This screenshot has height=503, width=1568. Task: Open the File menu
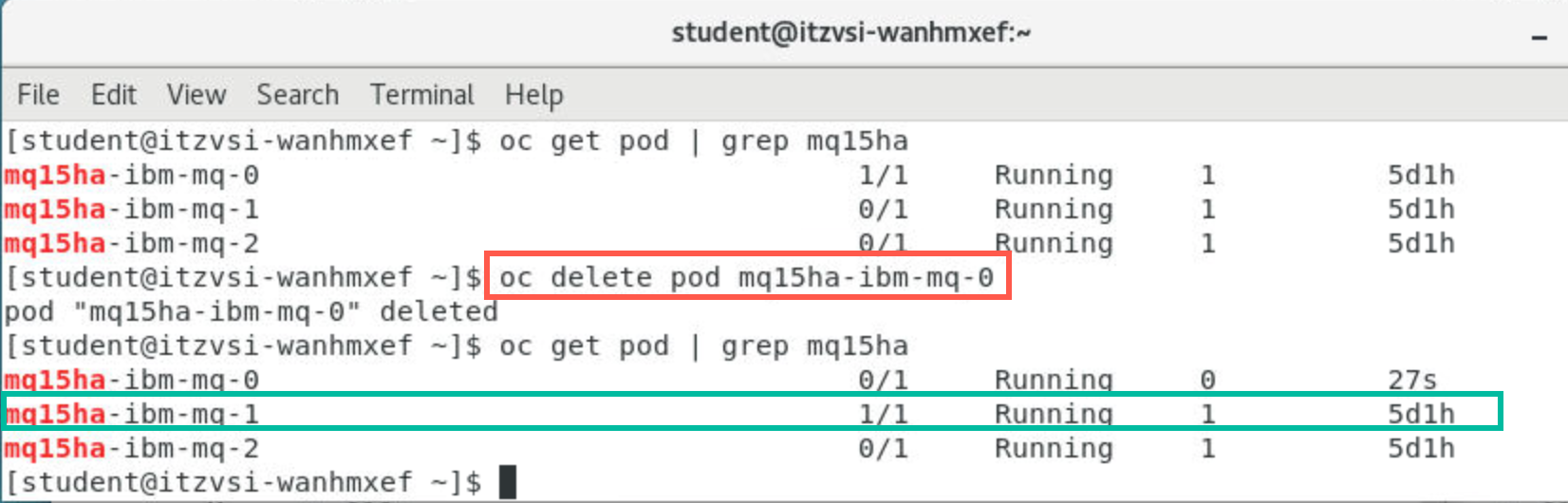[38, 95]
